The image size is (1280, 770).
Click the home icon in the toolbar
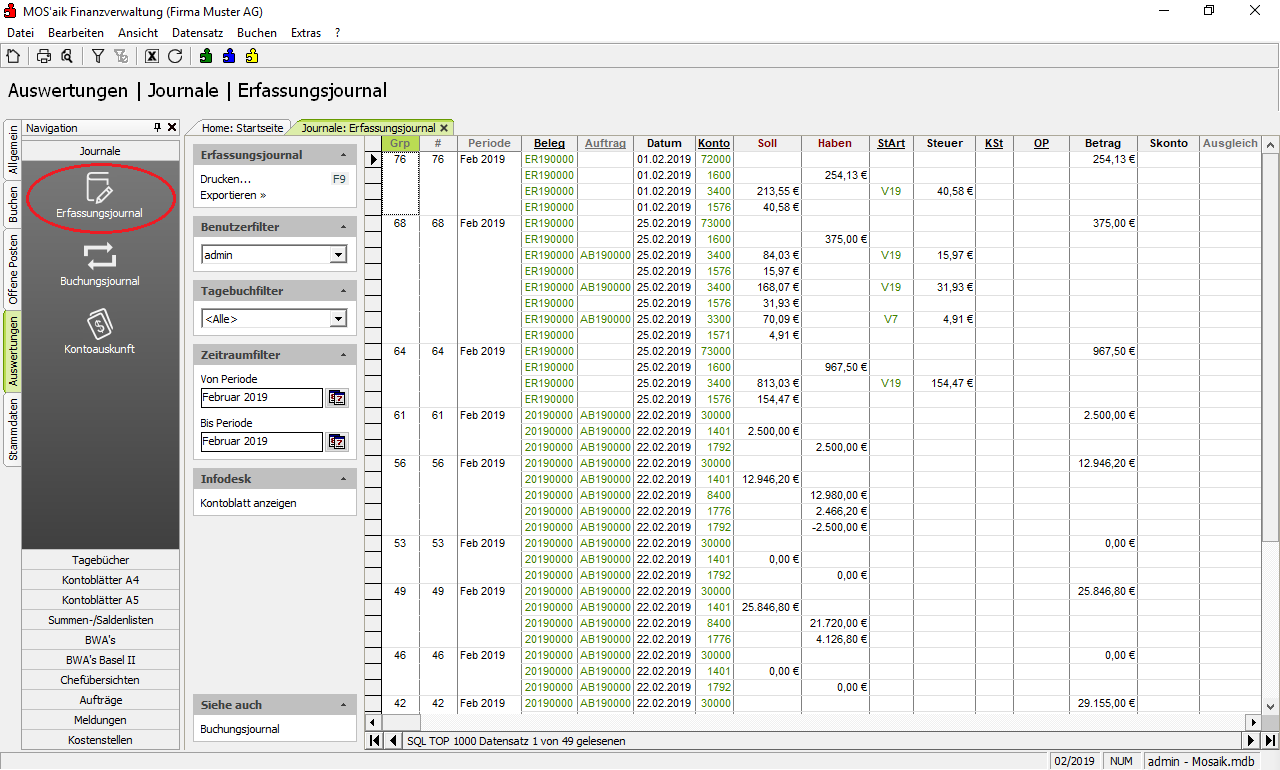(13, 56)
